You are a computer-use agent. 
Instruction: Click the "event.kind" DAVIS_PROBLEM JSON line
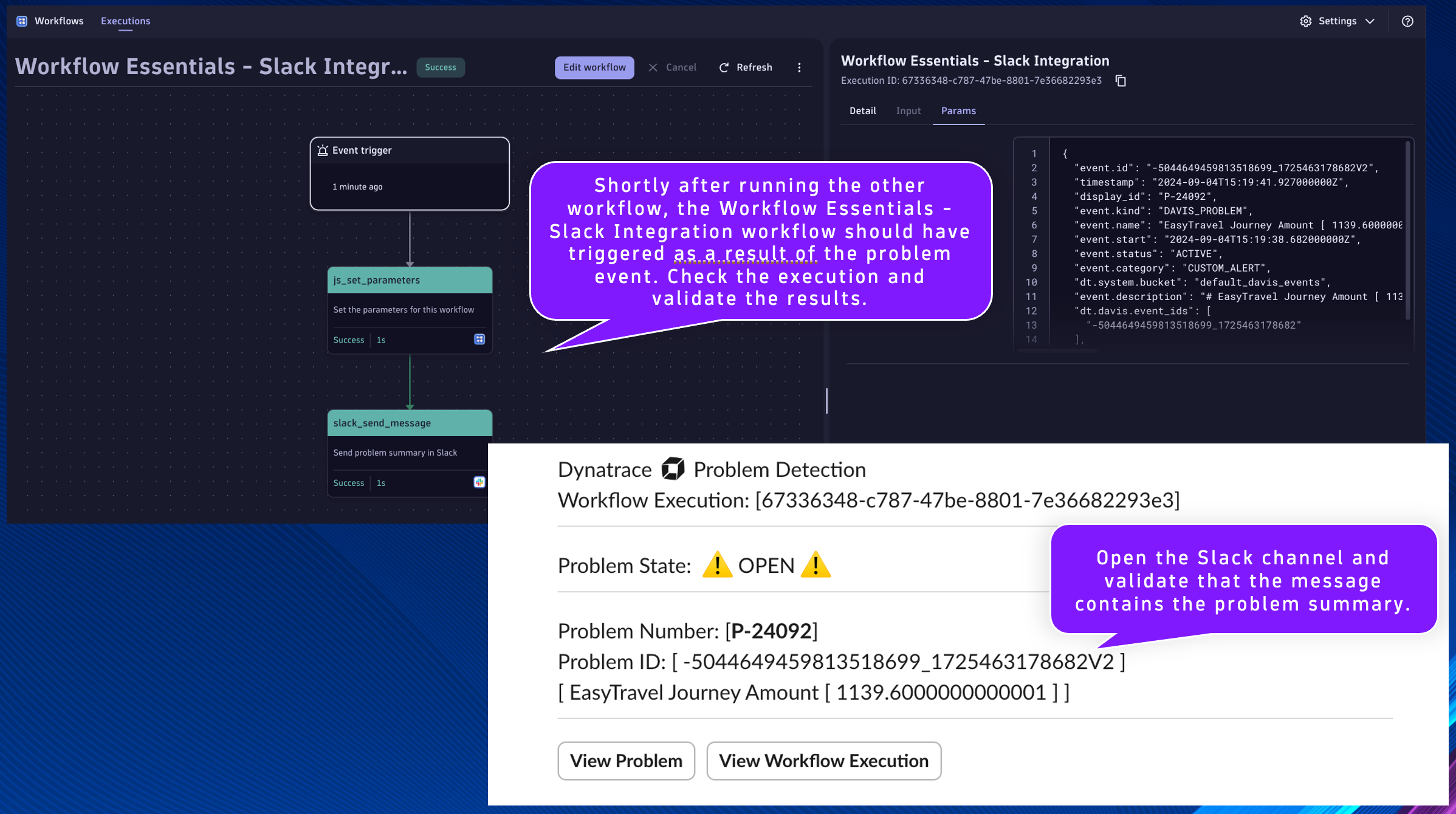1163,211
